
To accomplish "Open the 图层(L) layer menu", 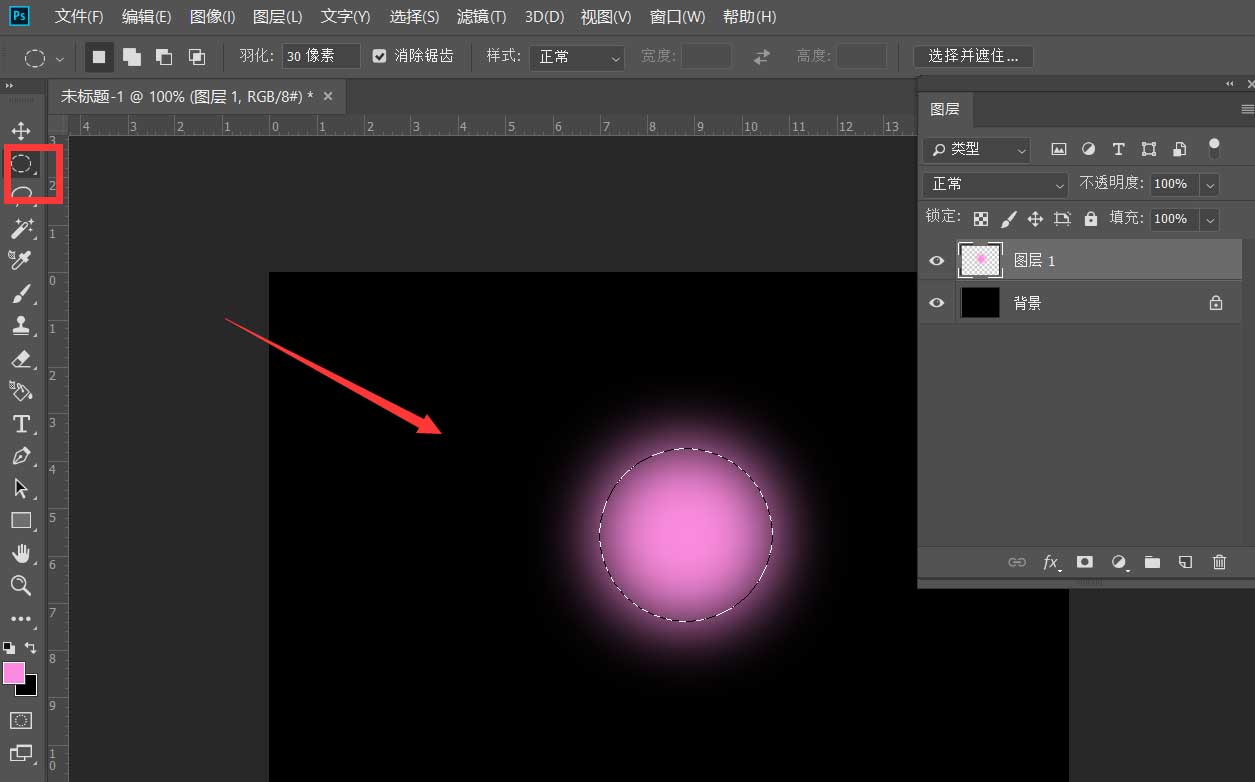I will 278,17.
